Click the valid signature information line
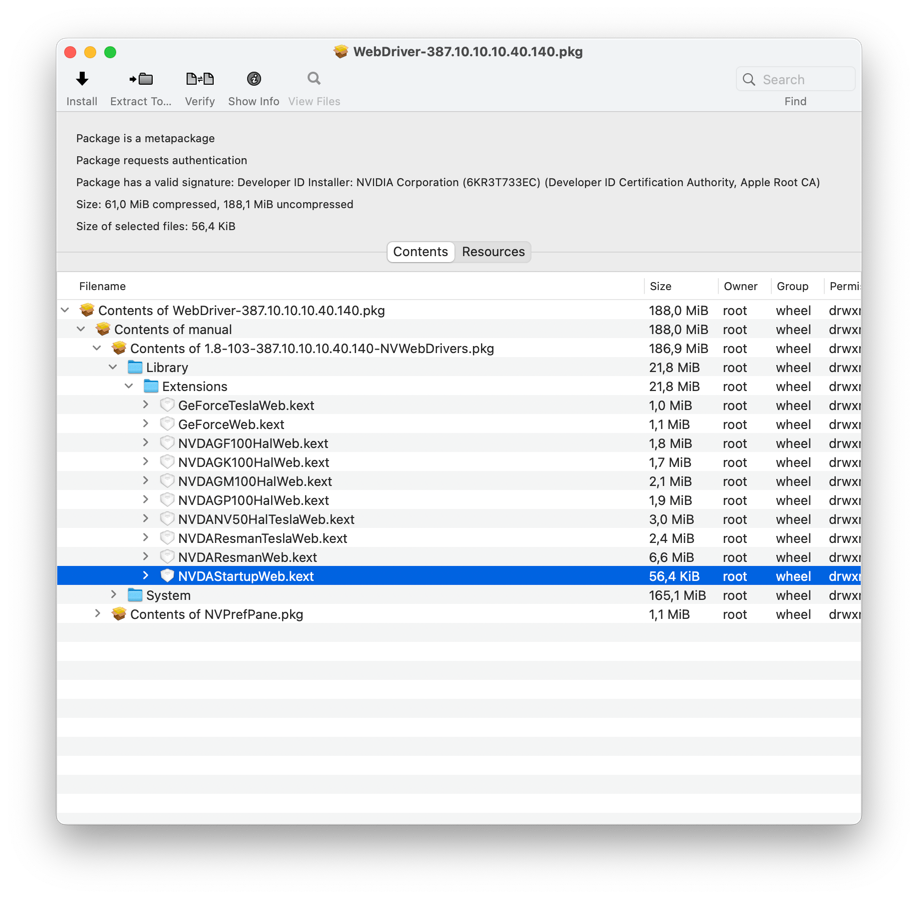 click(448, 182)
